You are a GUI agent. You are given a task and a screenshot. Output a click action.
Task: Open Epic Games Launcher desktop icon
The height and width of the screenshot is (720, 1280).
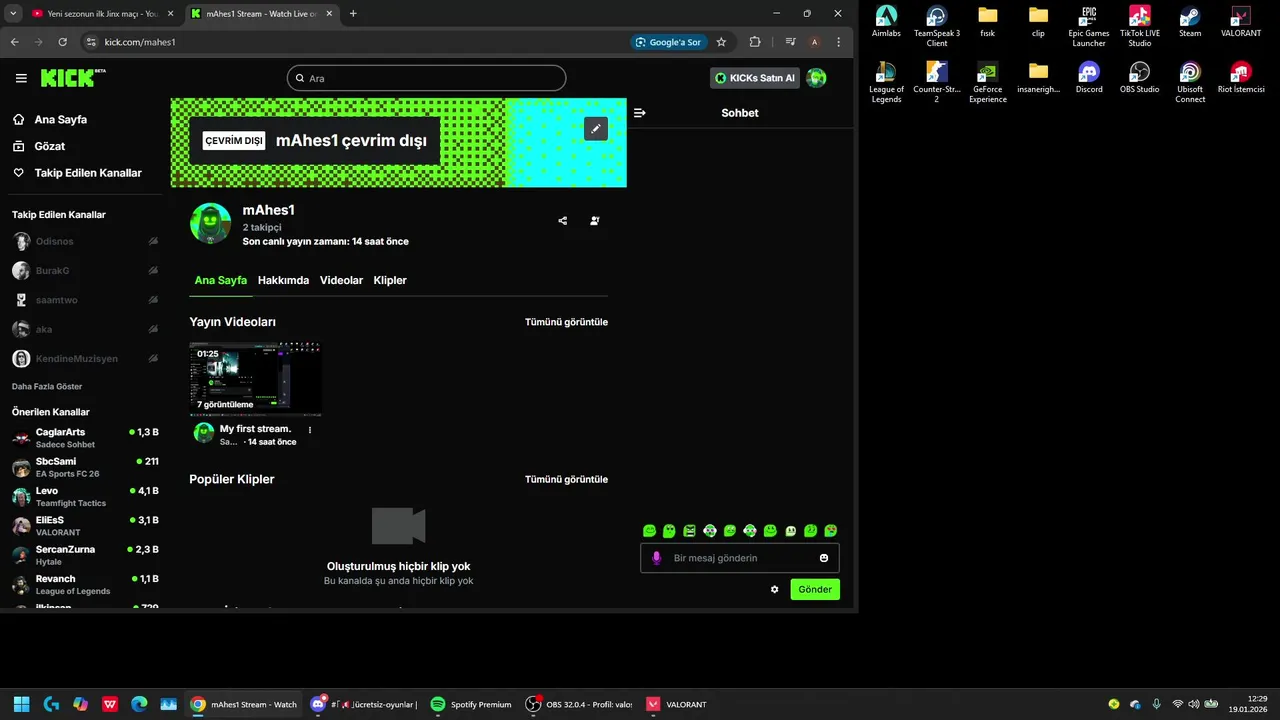point(1089,26)
